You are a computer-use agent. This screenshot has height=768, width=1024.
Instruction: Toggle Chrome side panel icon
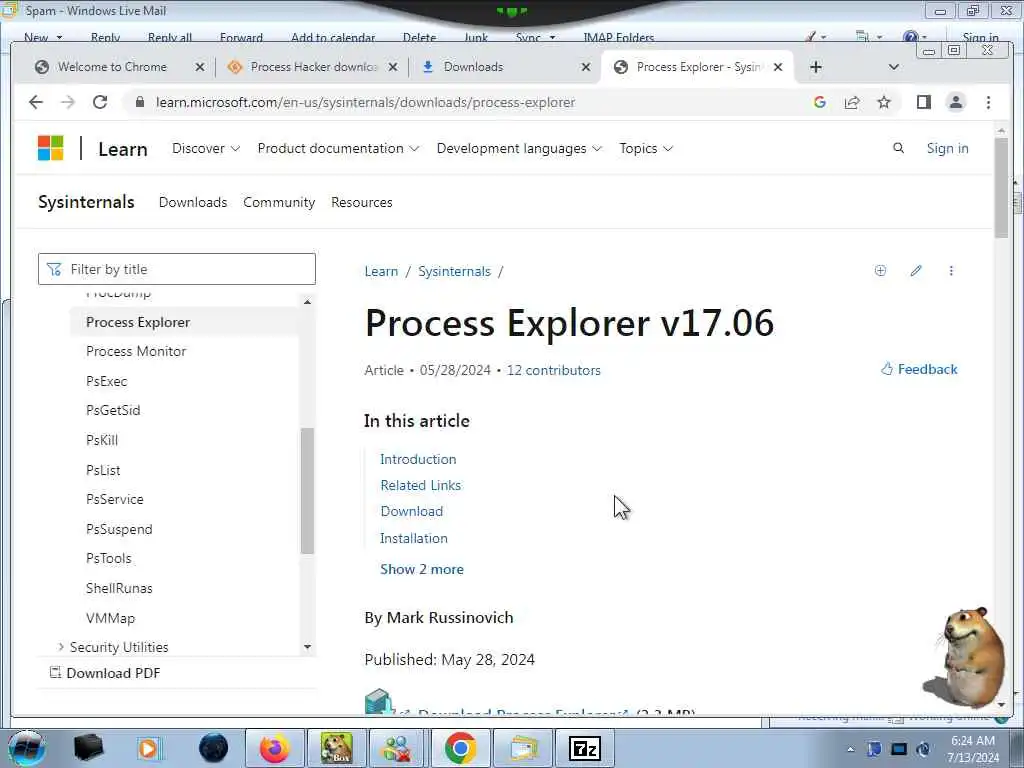point(923,102)
